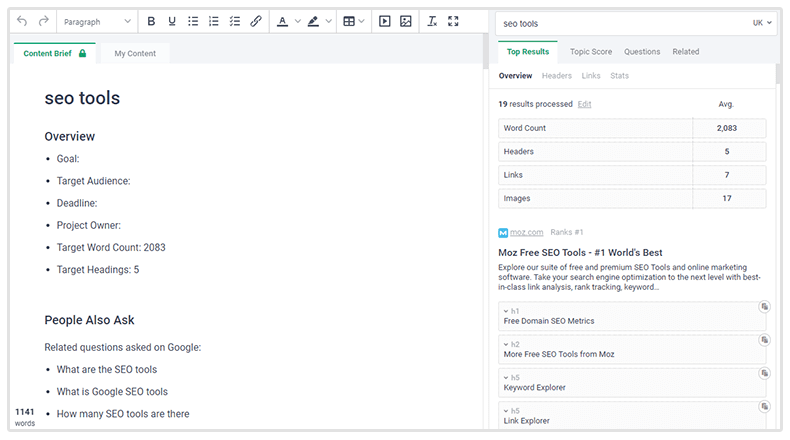Viewport: 790px width, 440px height.
Task: Insert a numbered list
Action: pos(213,21)
